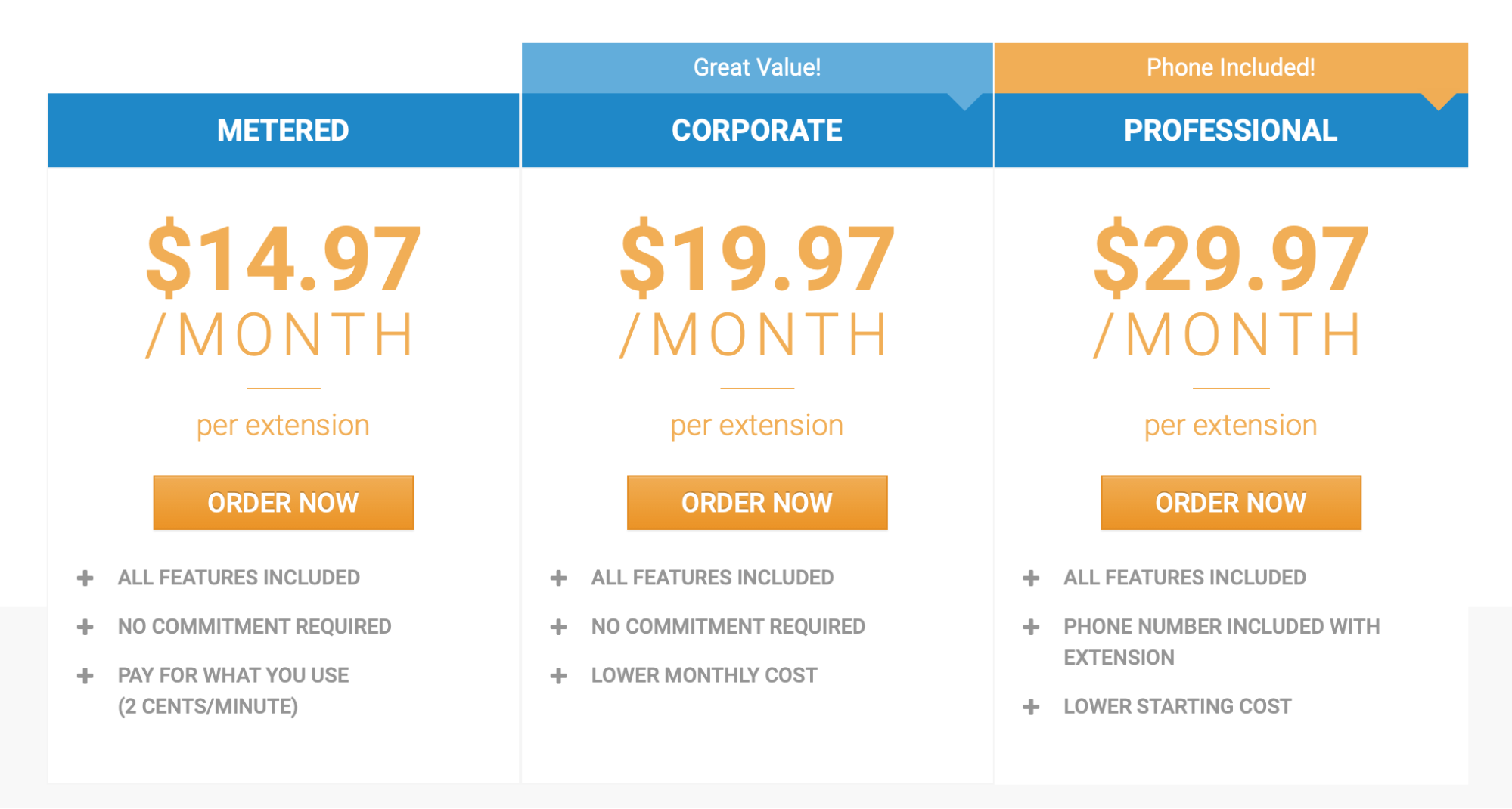Click the $29.97 Professional price
Screen dimensions: 1512x809
pyautogui.click(x=1231, y=259)
